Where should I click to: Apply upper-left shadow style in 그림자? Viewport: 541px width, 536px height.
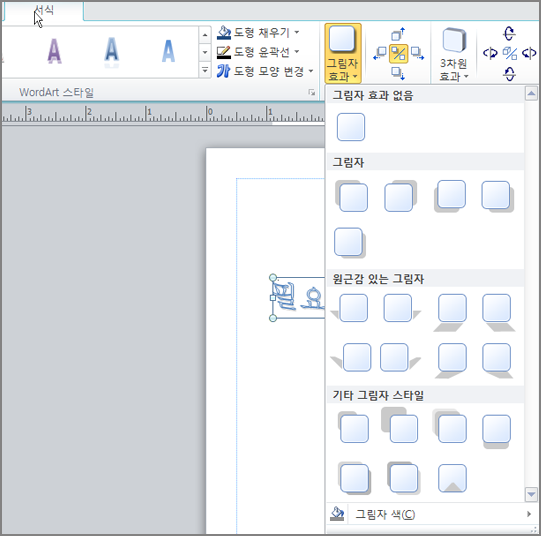pyautogui.click(x=351, y=196)
